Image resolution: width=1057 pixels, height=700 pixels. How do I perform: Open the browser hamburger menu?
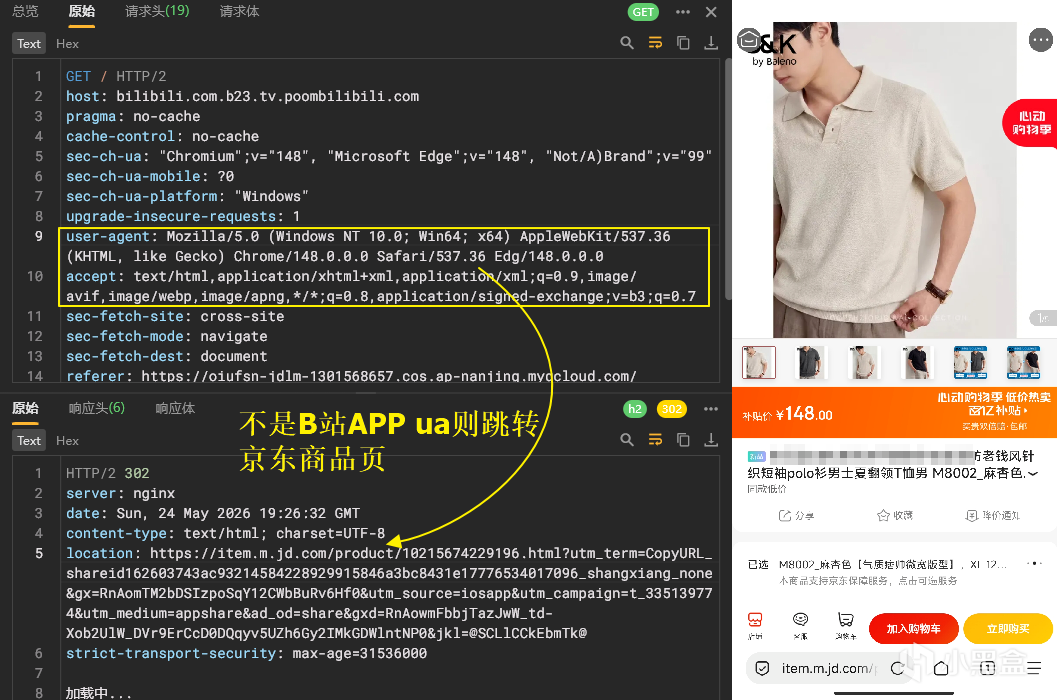point(1034,668)
